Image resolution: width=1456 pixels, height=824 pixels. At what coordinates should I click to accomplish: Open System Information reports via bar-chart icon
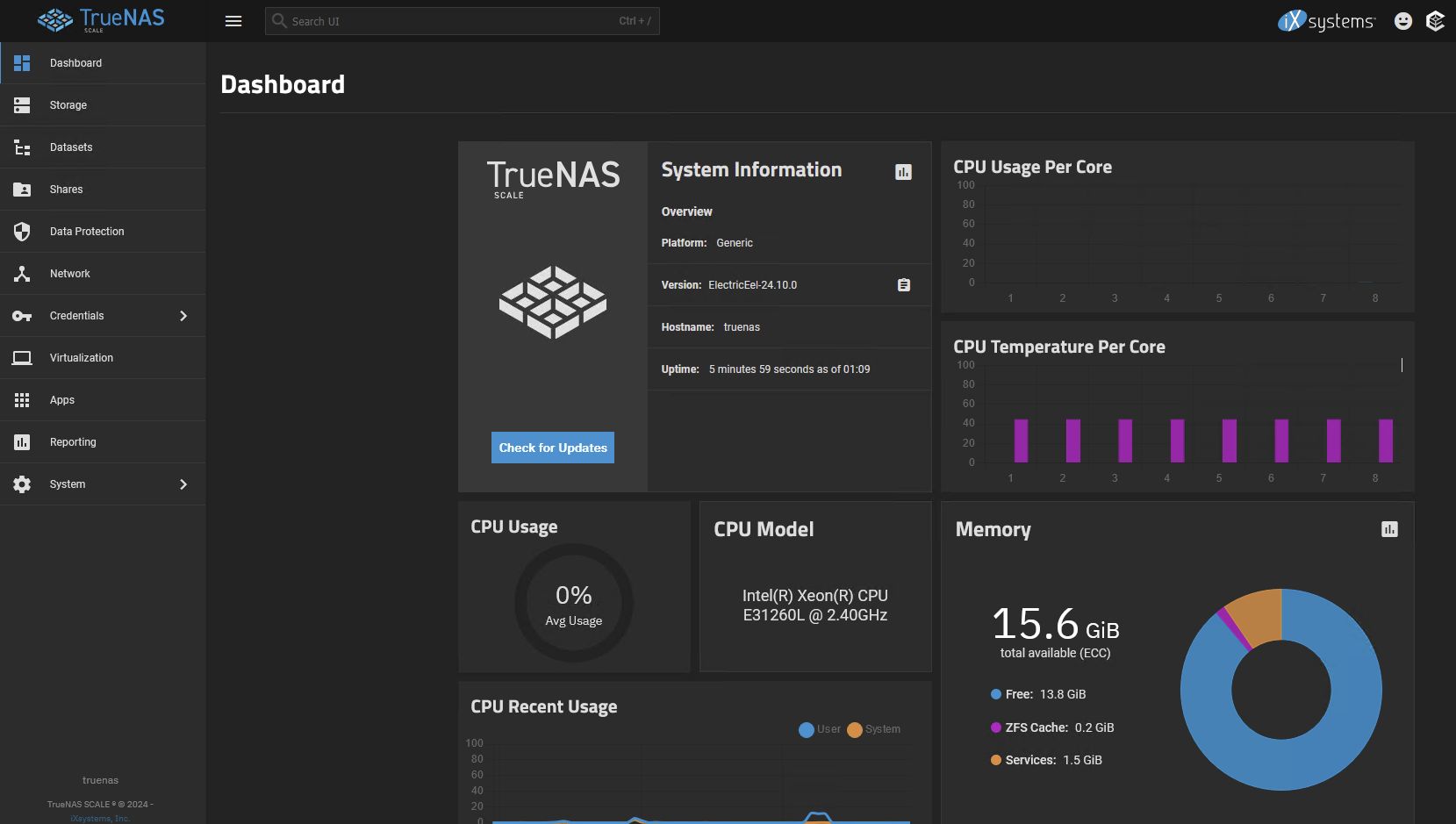903,172
